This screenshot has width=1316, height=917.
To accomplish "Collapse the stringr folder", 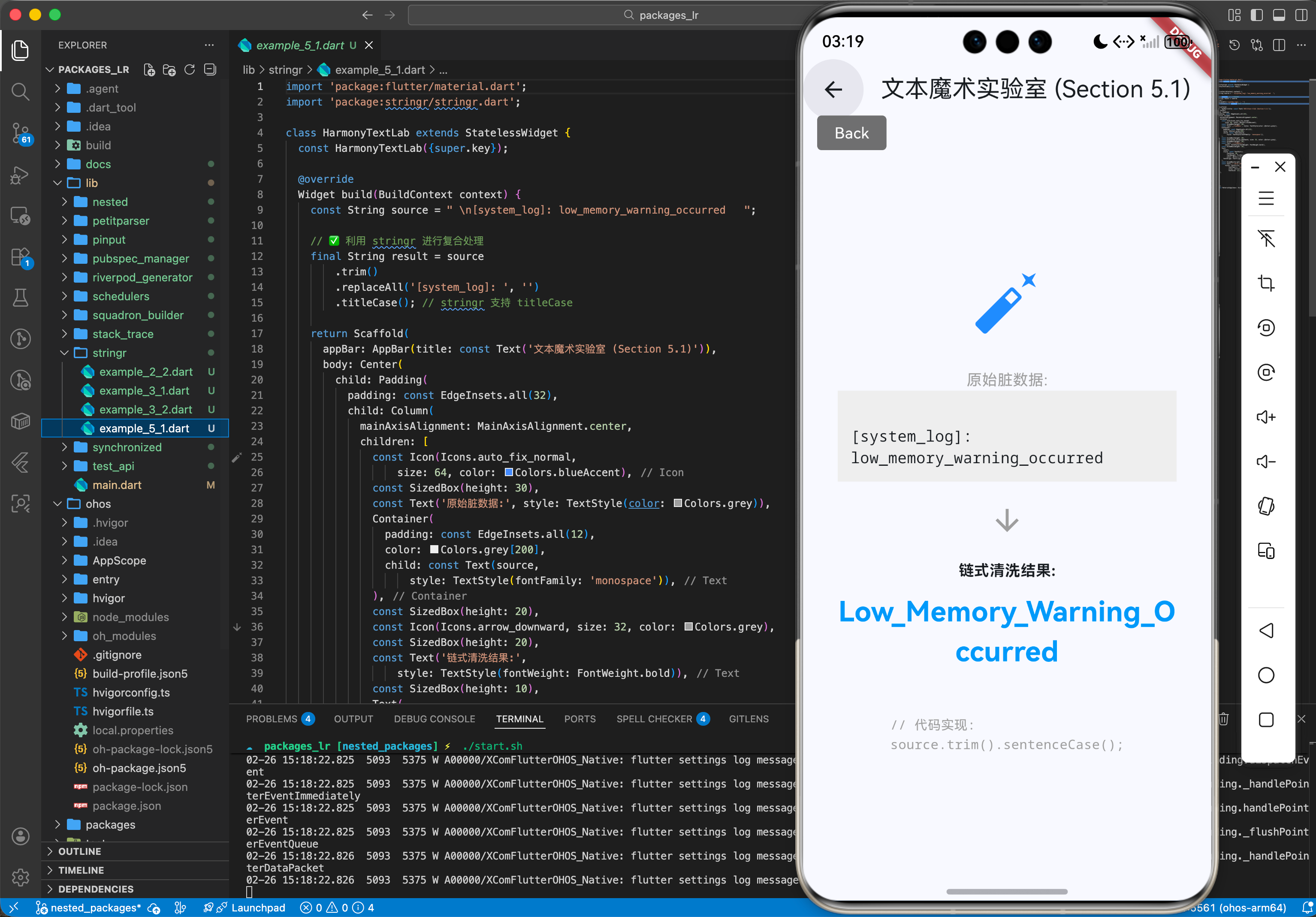I will click(x=135, y=353).
